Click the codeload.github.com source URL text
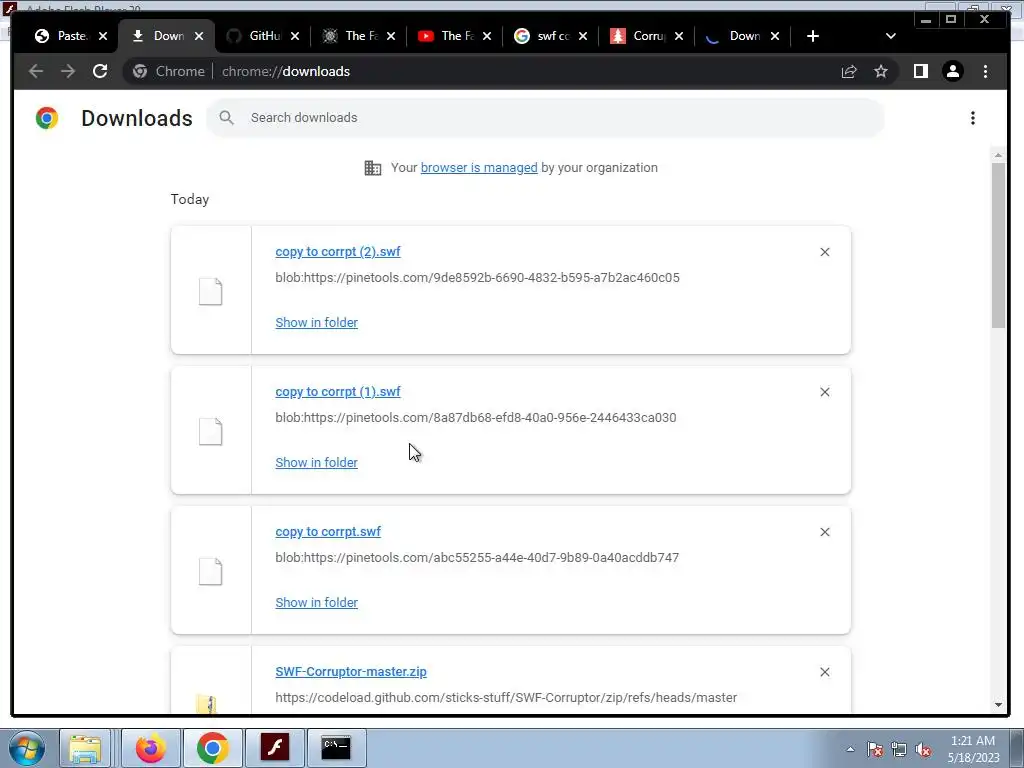 [506, 697]
